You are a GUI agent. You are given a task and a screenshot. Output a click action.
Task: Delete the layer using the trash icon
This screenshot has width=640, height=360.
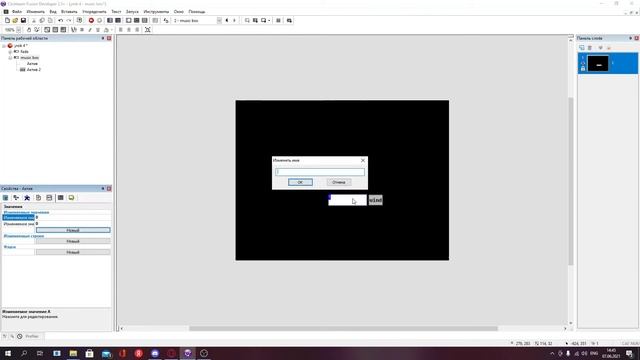tap(590, 48)
